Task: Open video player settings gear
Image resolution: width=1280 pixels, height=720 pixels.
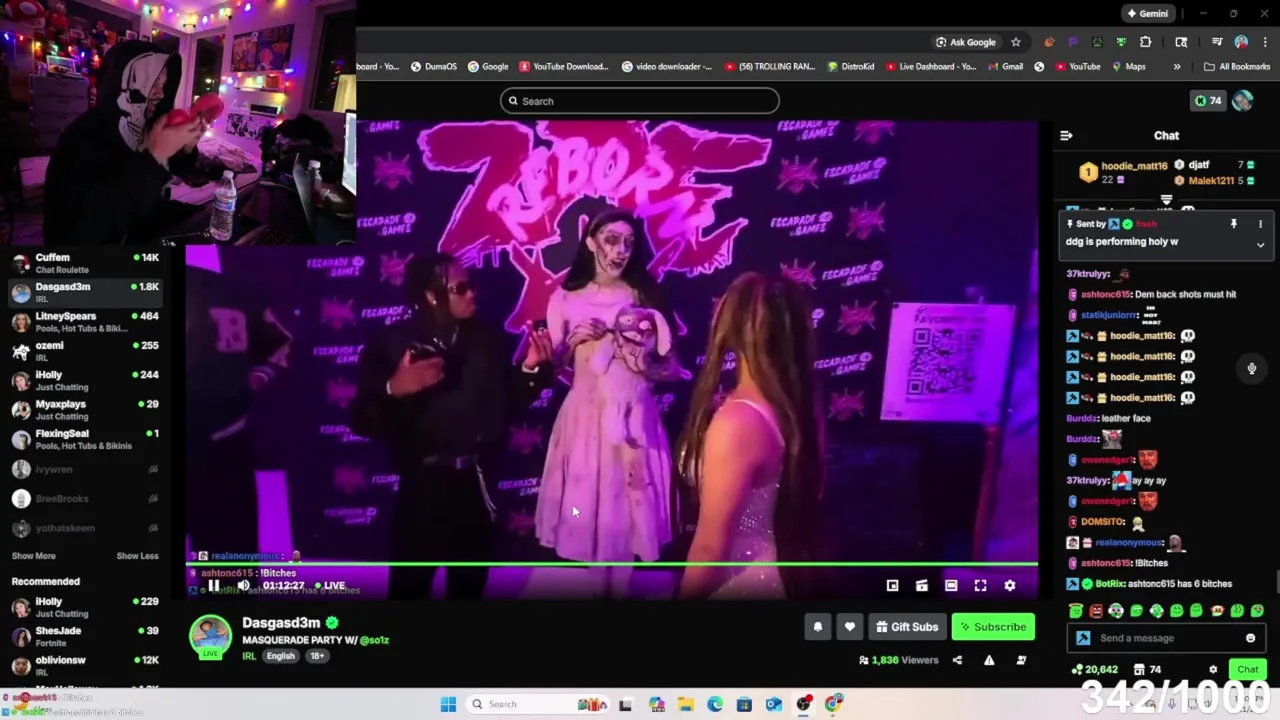Action: click(1010, 586)
